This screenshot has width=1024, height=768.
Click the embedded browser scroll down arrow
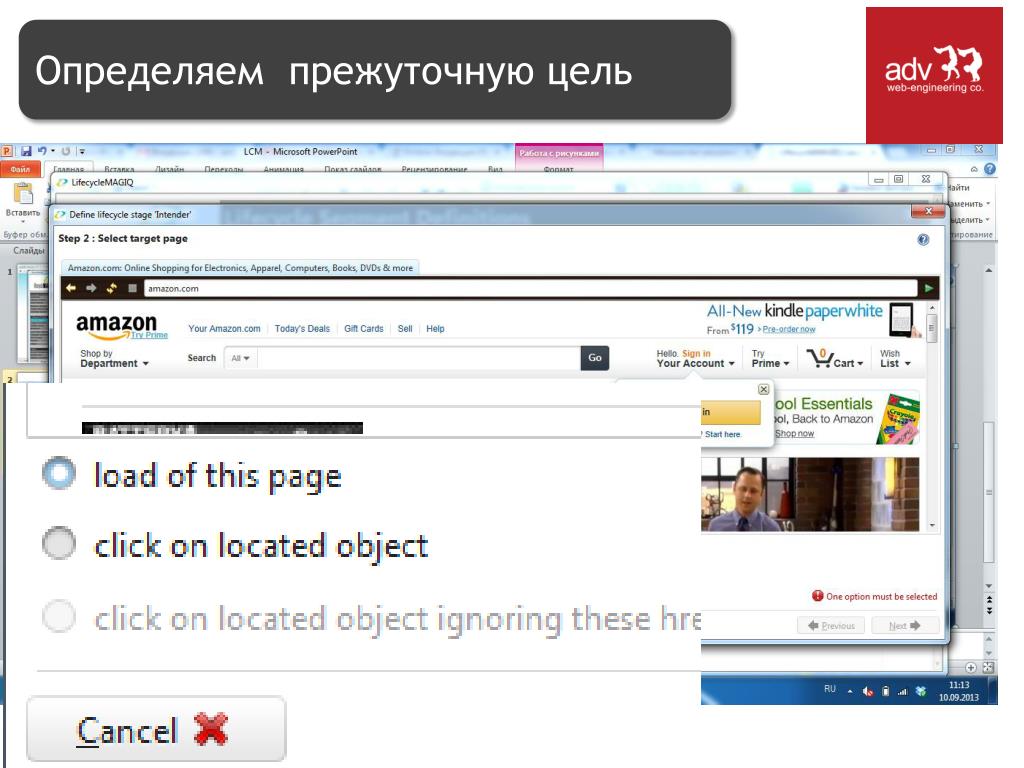(932, 525)
